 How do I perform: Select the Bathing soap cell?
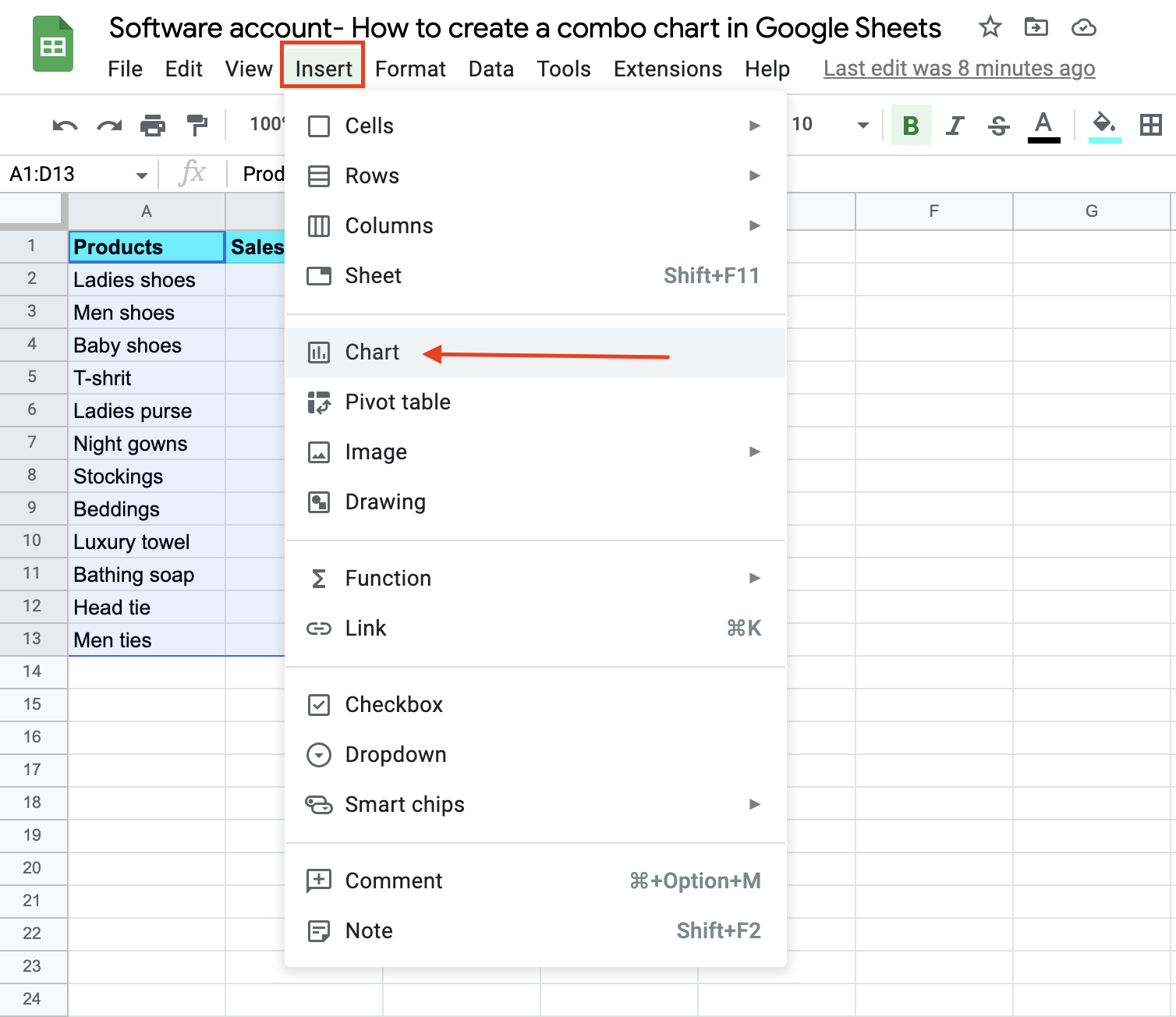point(147,574)
